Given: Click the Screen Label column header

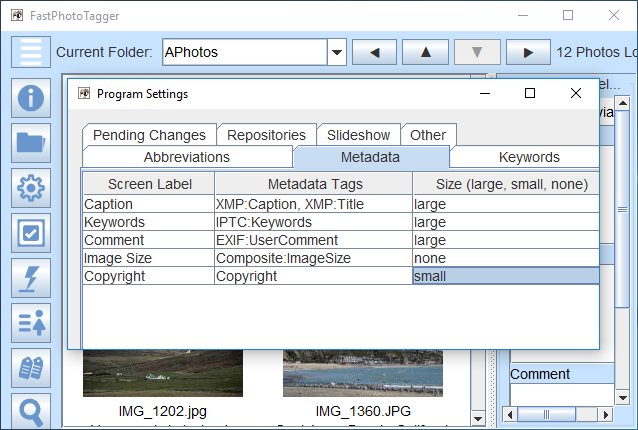Looking at the screenshot, I should tap(149, 184).
